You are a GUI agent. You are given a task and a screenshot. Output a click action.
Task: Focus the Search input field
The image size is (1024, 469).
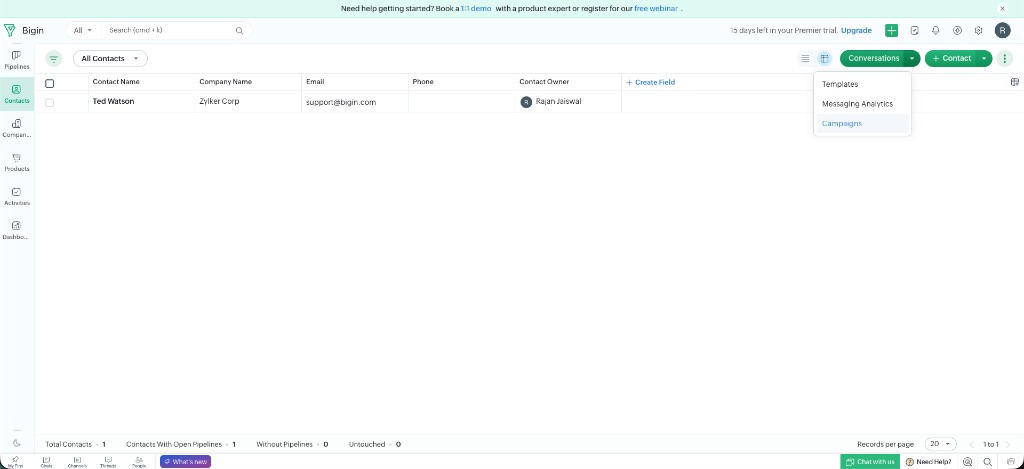point(170,30)
